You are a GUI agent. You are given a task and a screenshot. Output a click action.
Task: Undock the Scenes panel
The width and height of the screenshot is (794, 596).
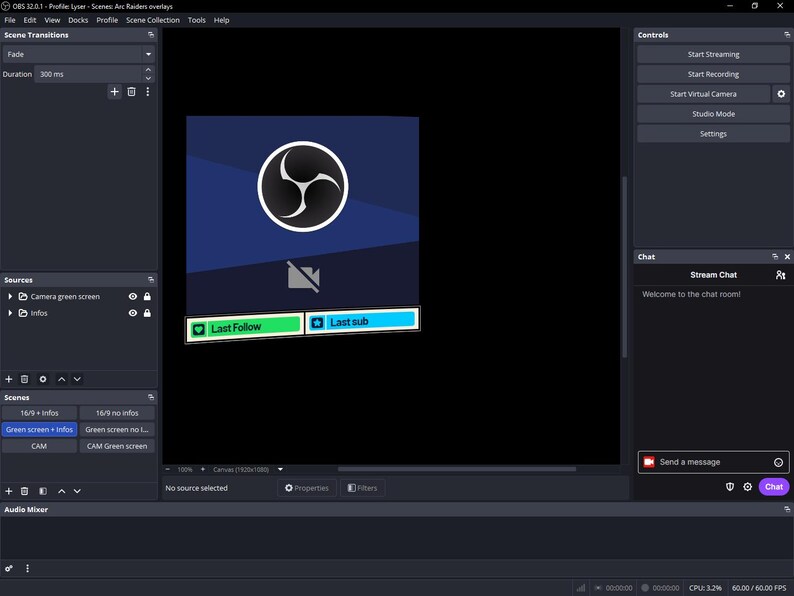click(151, 398)
